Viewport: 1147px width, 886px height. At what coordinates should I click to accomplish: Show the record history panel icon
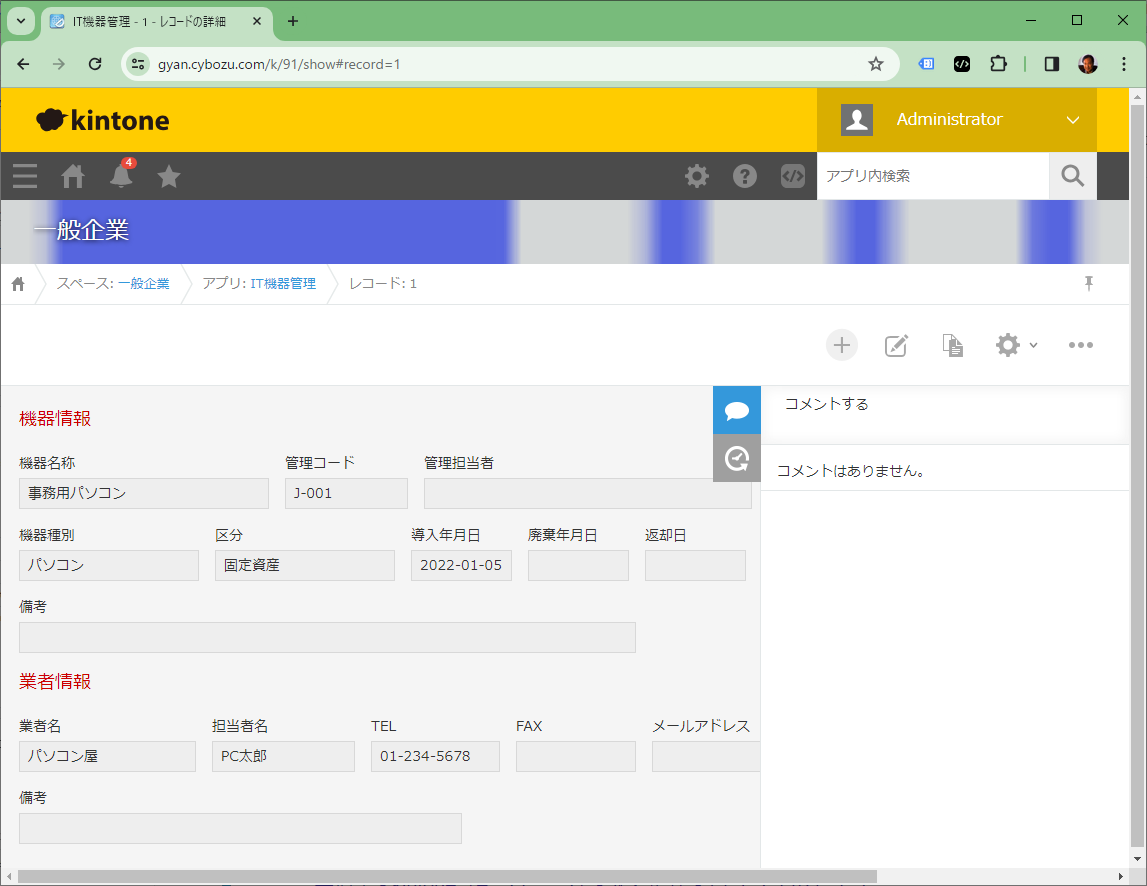coord(737,458)
